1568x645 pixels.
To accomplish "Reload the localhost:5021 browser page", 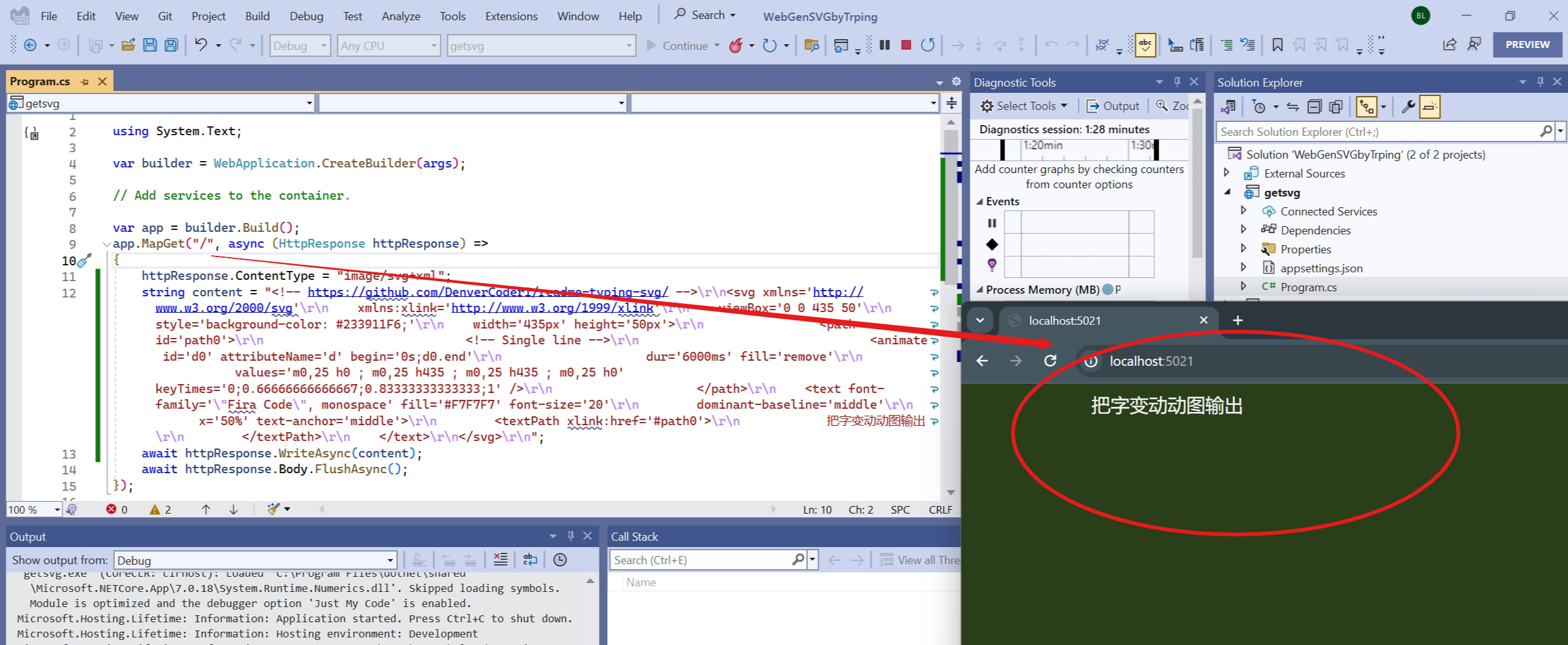I will click(1050, 361).
